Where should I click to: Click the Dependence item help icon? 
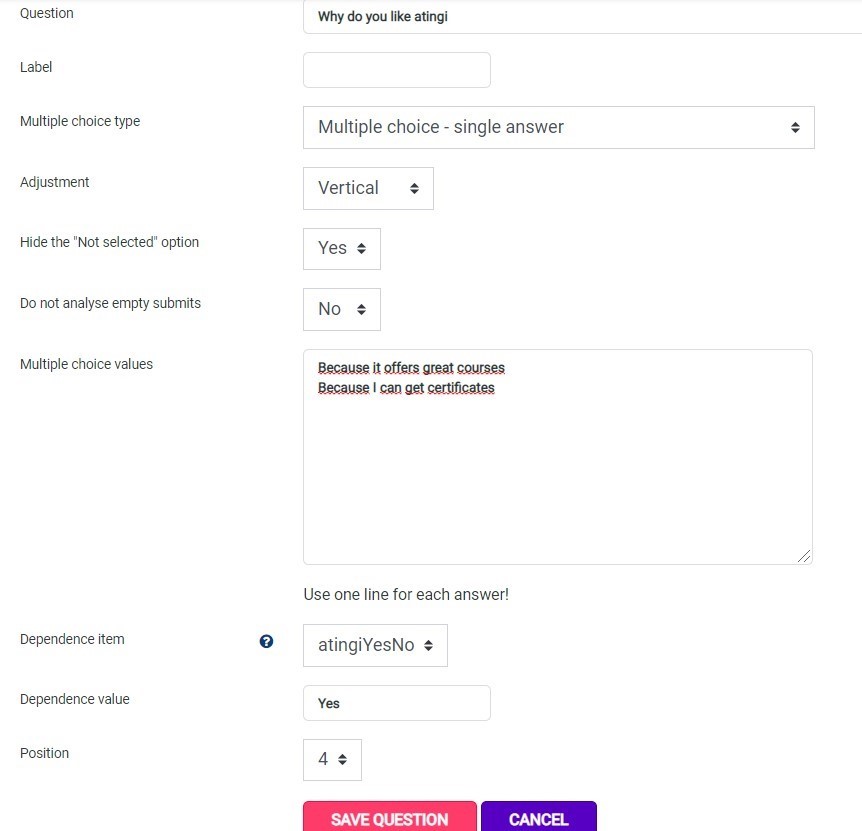pos(266,641)
